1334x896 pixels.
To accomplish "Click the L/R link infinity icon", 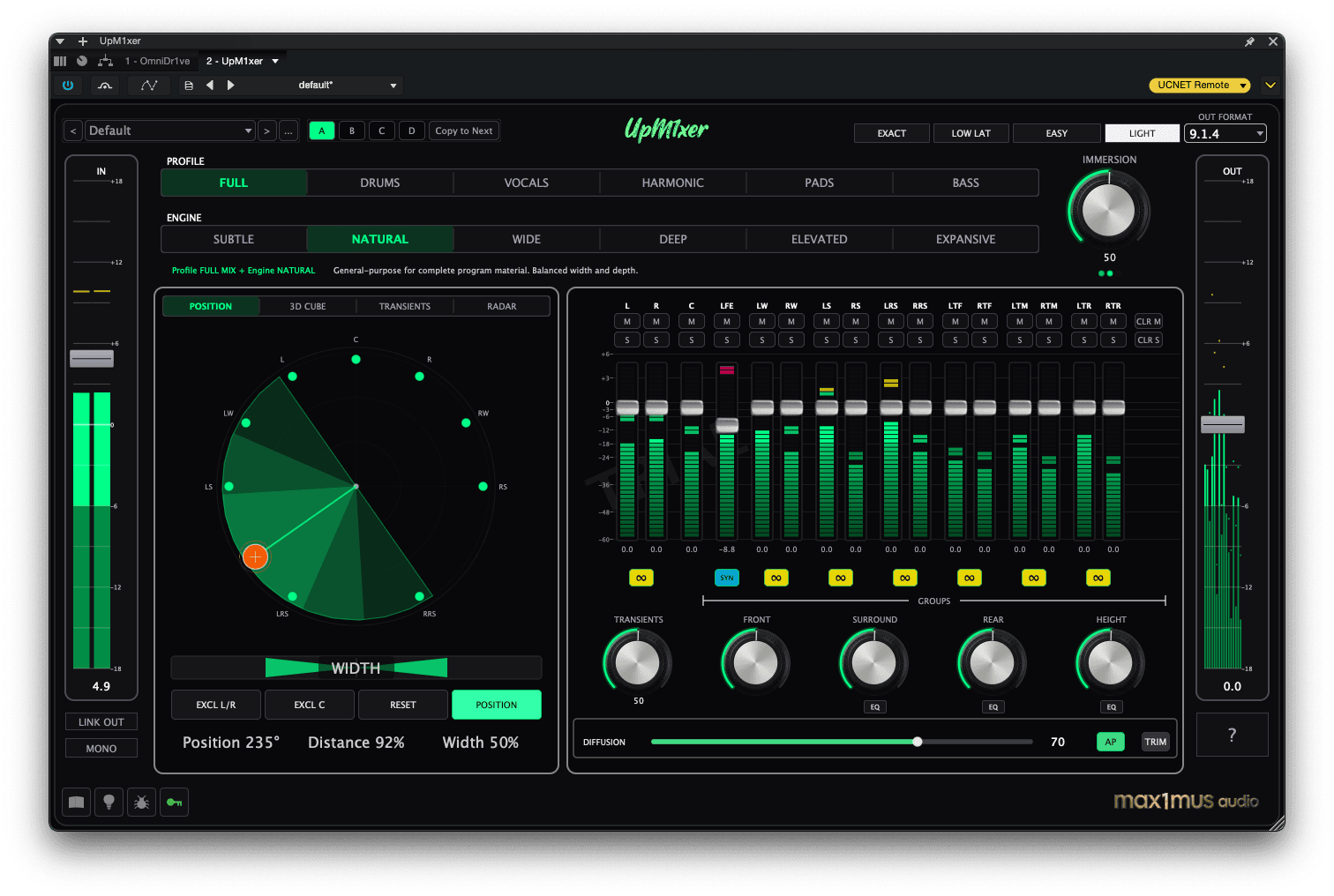I will pyautogui.click(x=641, y=578).
